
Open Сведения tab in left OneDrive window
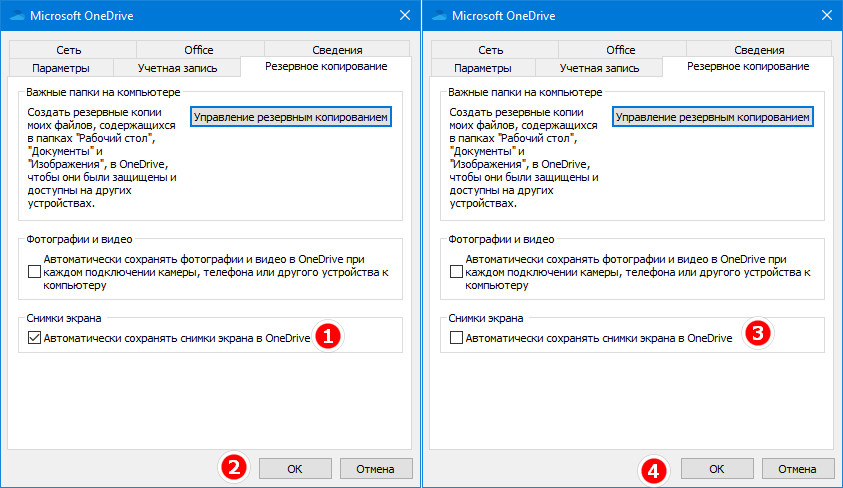pos(337,50)
